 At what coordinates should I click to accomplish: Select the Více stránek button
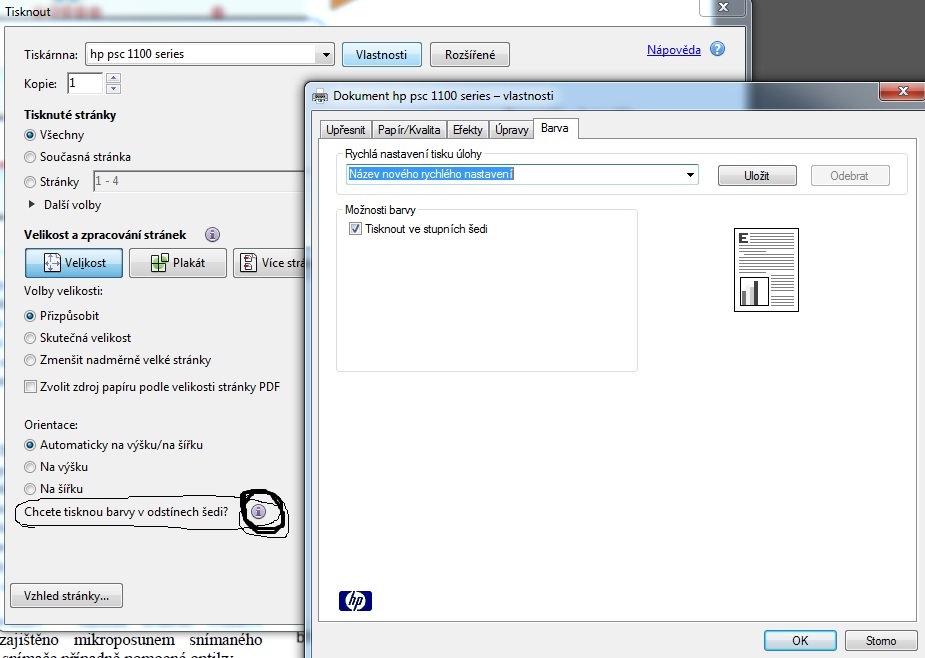[x=269, y=263]
